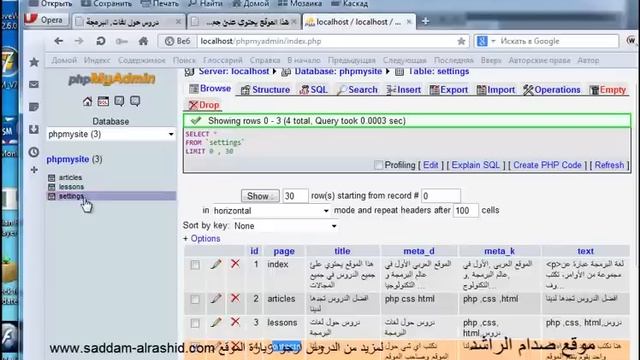The image size is (640, 360).
Task: Check the articles row checkbox
Action: [x=195, y=299]
